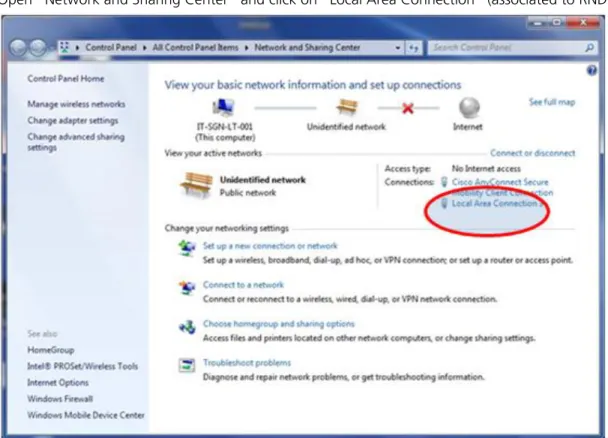This screenshot has height=438, width=608.
Task: Go forward with the Forward arrow button
Action: (x=37, y=48)
